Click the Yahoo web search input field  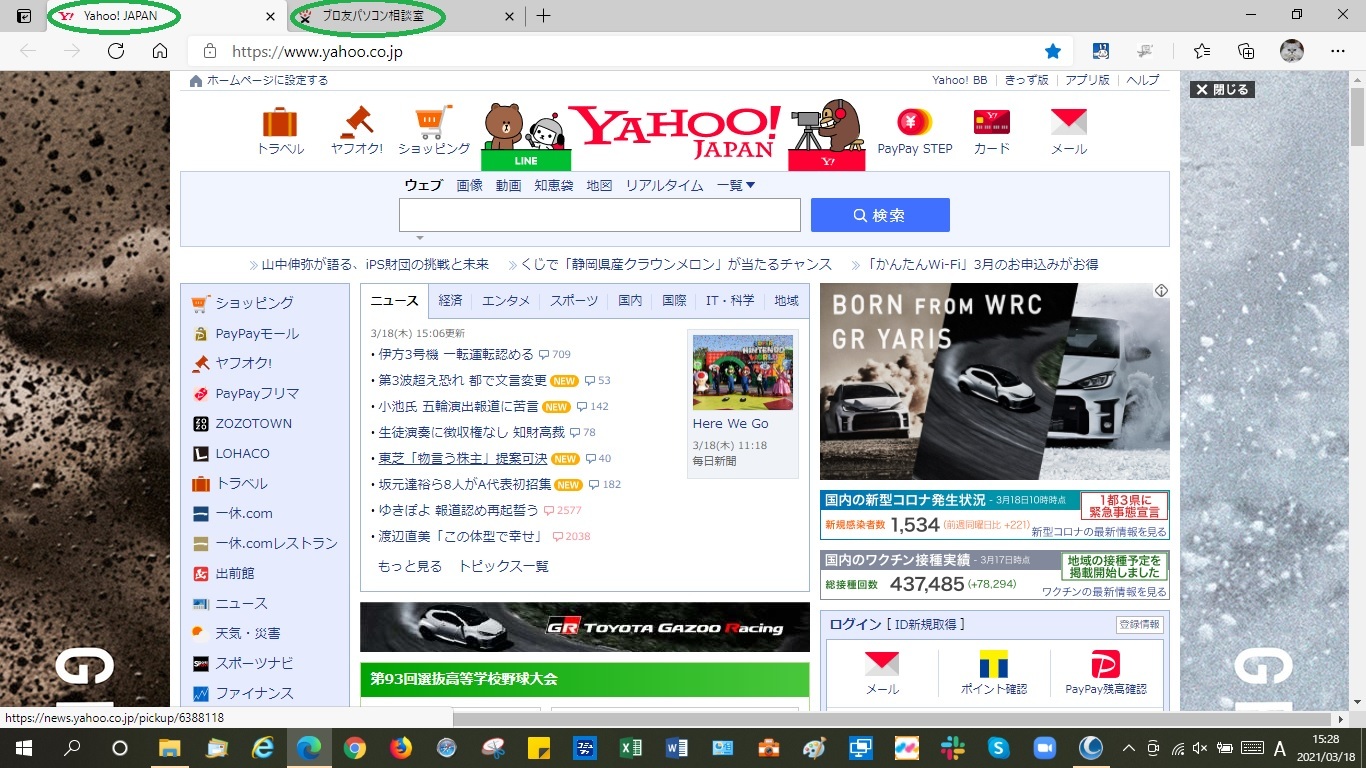[x=600, y=215]
